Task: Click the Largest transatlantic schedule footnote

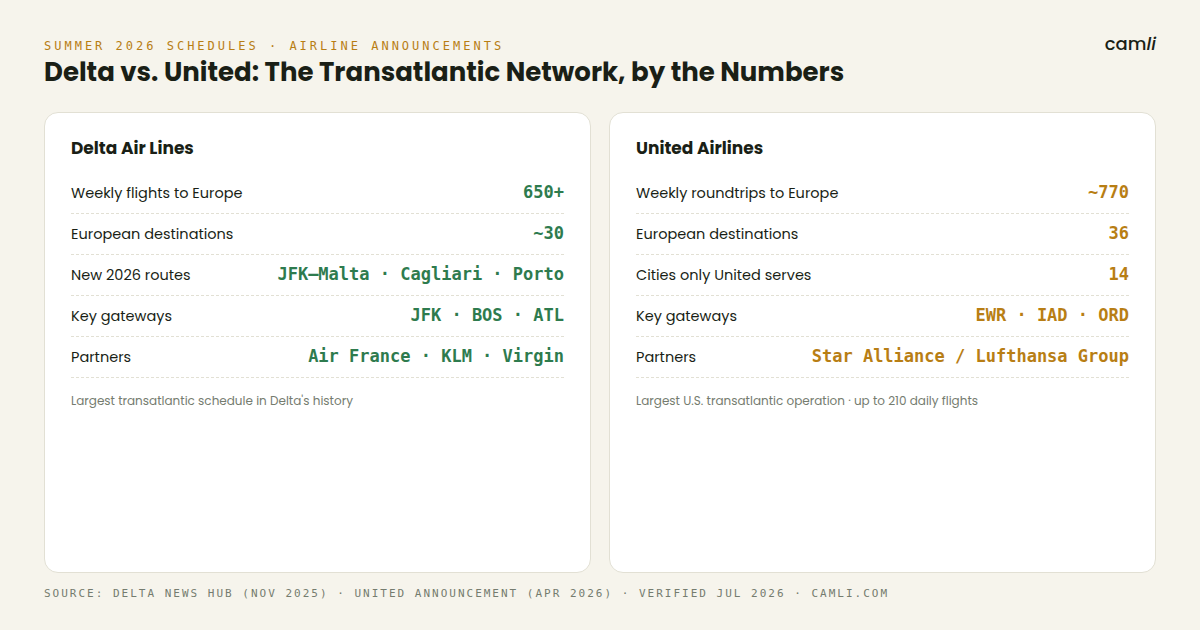Action: [x=212, y=401]
